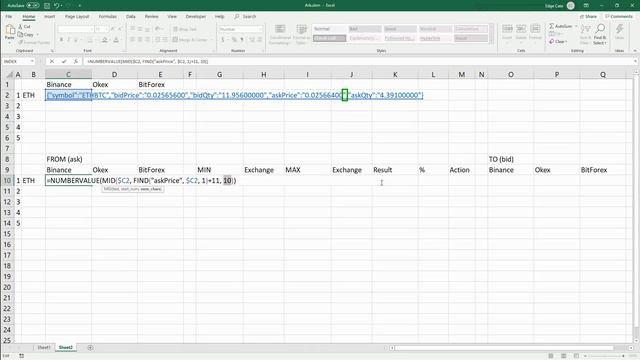Click the horizontal scrollbar at bottom
Image resolution: width=640 pixels, height=360 pixels.
click(504, 348)
